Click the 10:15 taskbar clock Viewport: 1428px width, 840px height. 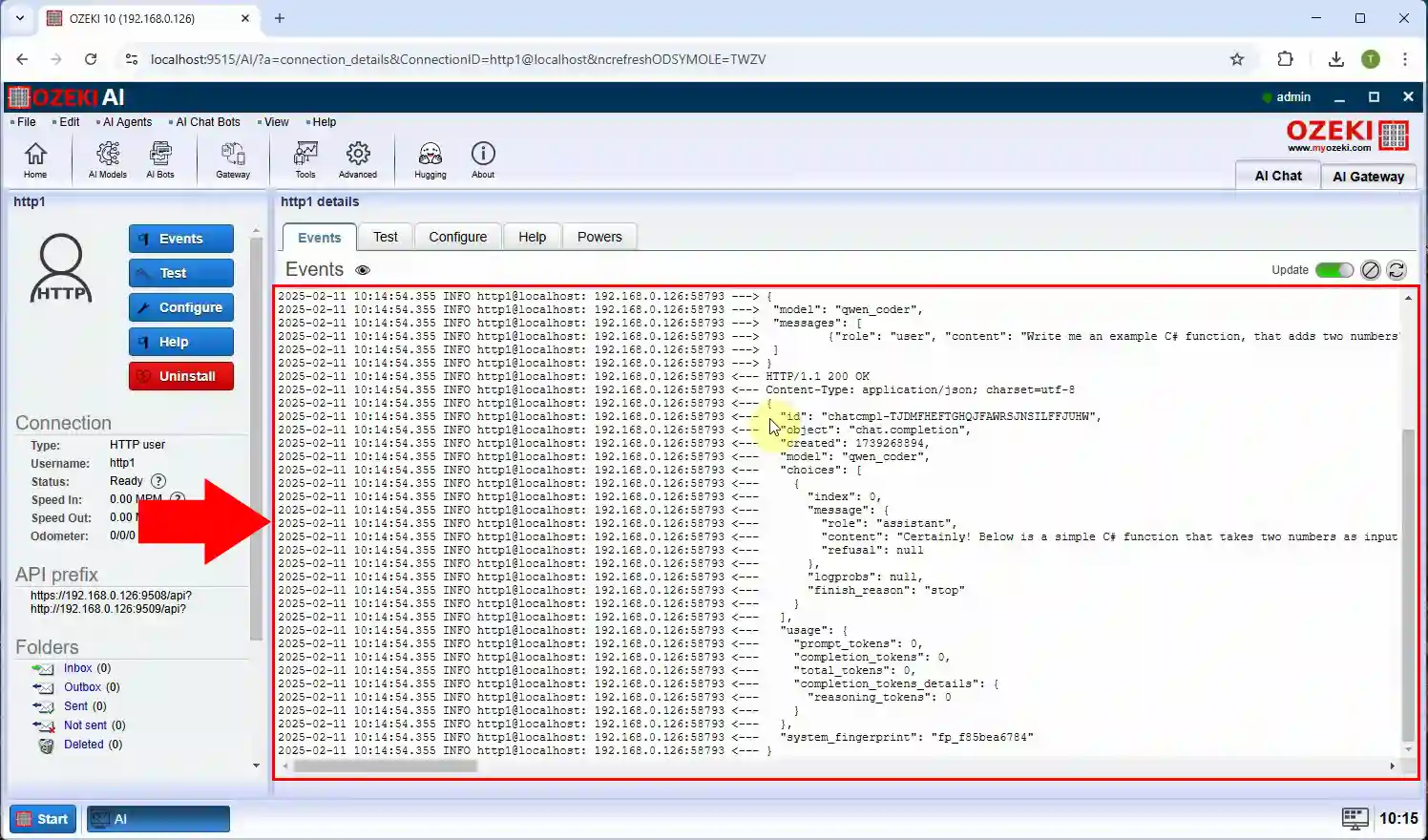1398,818
